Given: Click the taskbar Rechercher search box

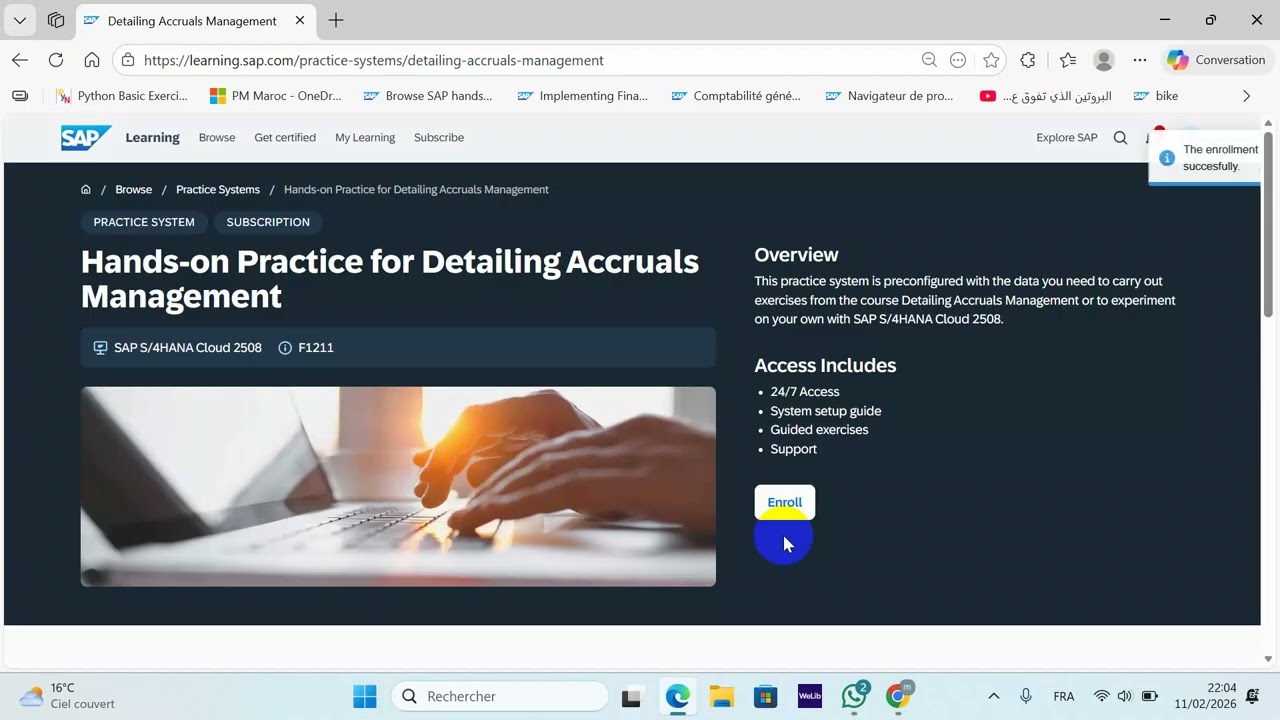Looking at the screenshot, I should point(500,696).
